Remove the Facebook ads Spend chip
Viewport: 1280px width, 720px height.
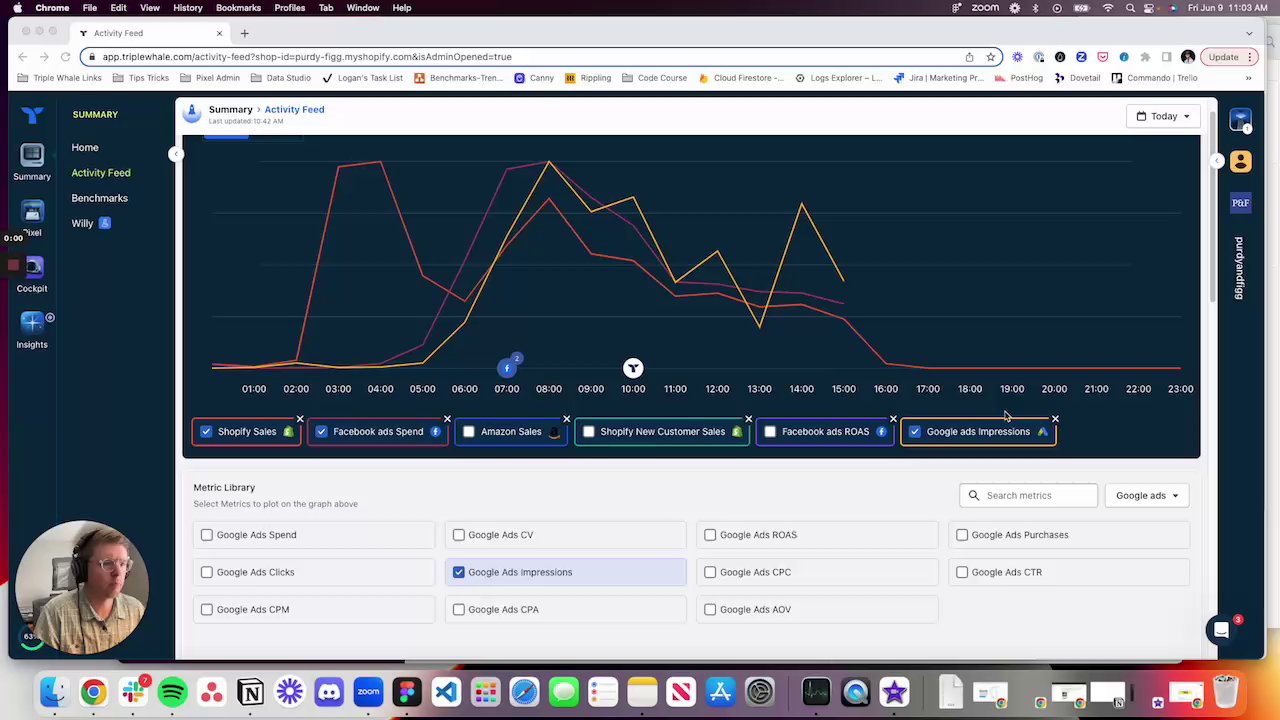pos(447,419)
